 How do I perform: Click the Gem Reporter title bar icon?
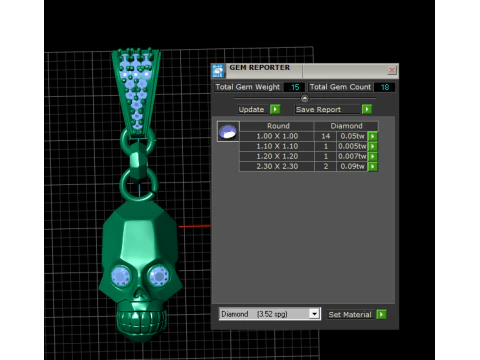point(218,71)
